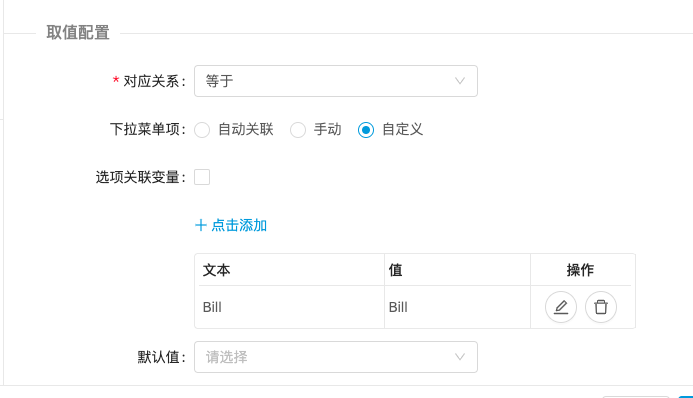The image size is (693, 398).
Task: Click the chevron arrow in 默认值 field
Action: click(x=460, y=356)
